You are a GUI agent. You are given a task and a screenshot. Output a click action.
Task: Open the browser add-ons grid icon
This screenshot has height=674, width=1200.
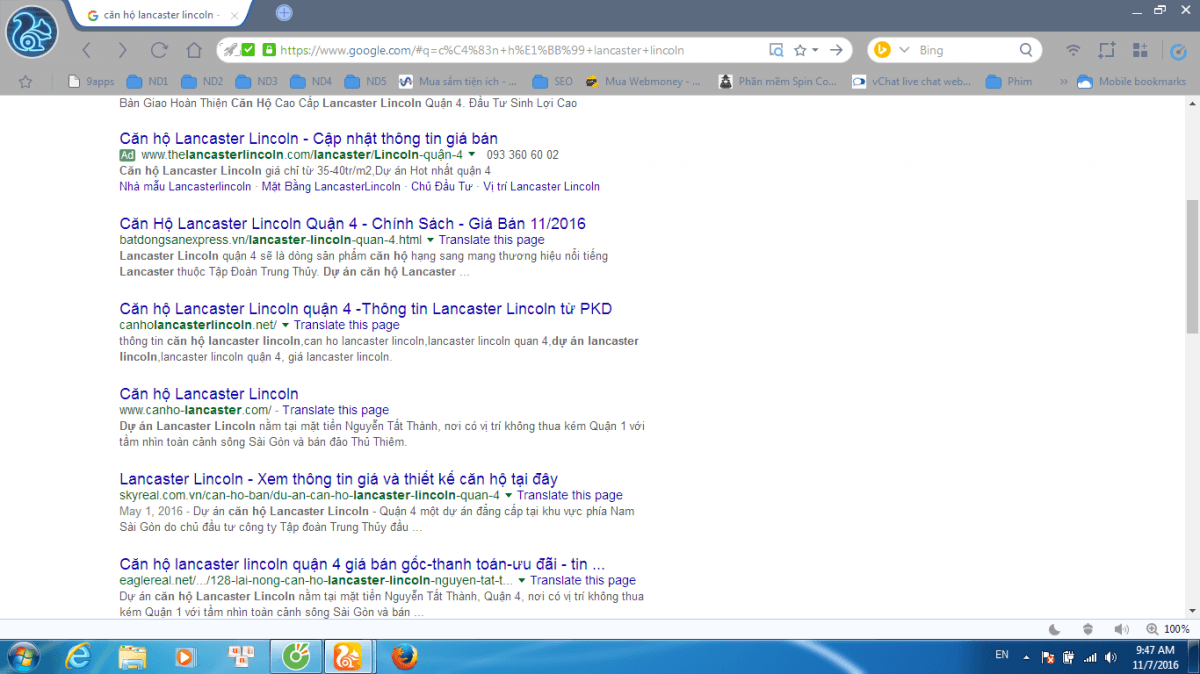(1140, 50)
